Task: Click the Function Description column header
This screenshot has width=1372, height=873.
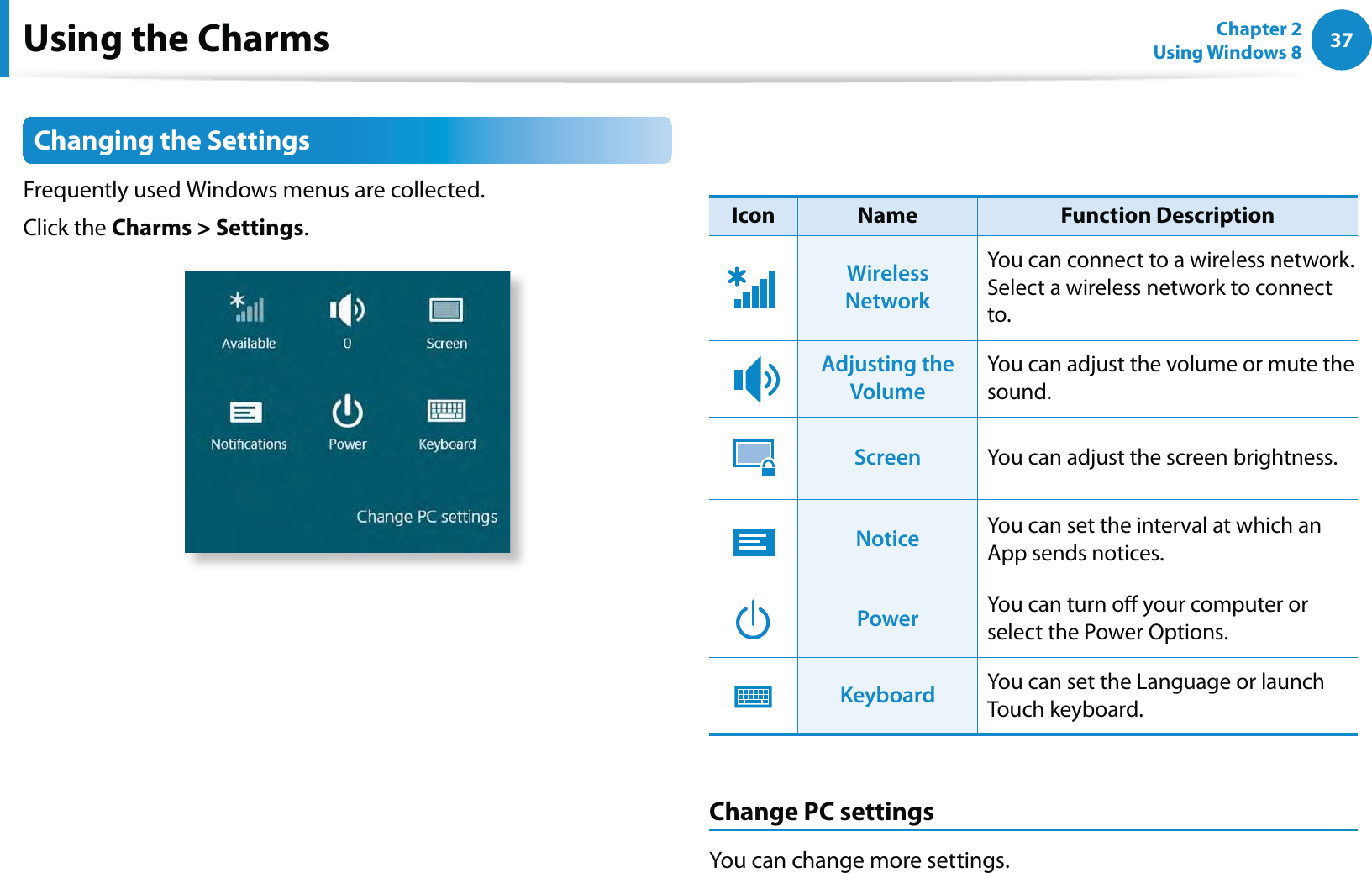Action: [1167, 215]
